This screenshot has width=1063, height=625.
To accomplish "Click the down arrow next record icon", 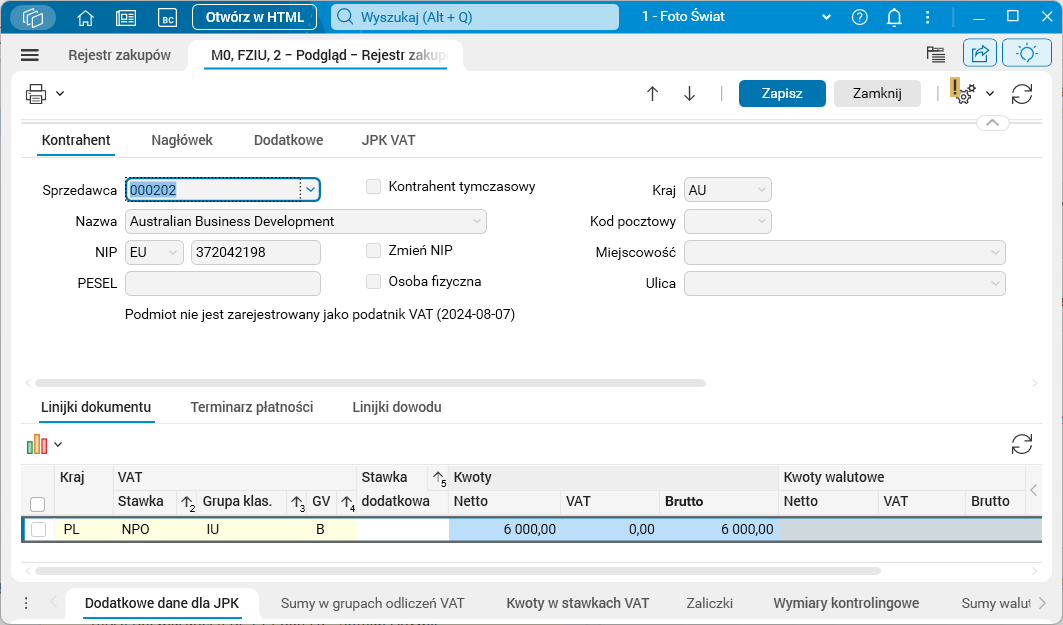I will click(689, 94).
